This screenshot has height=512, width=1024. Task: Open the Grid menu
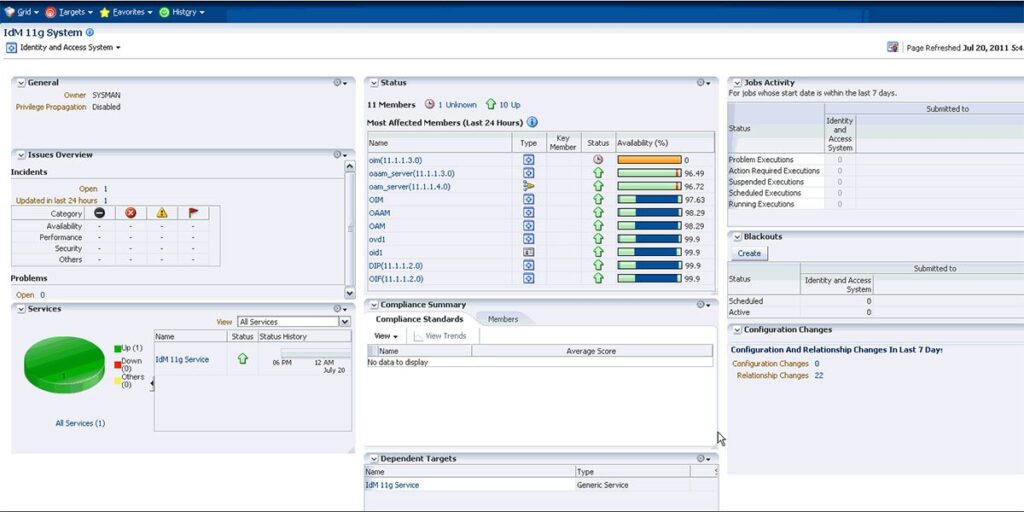tap(21, 12)
